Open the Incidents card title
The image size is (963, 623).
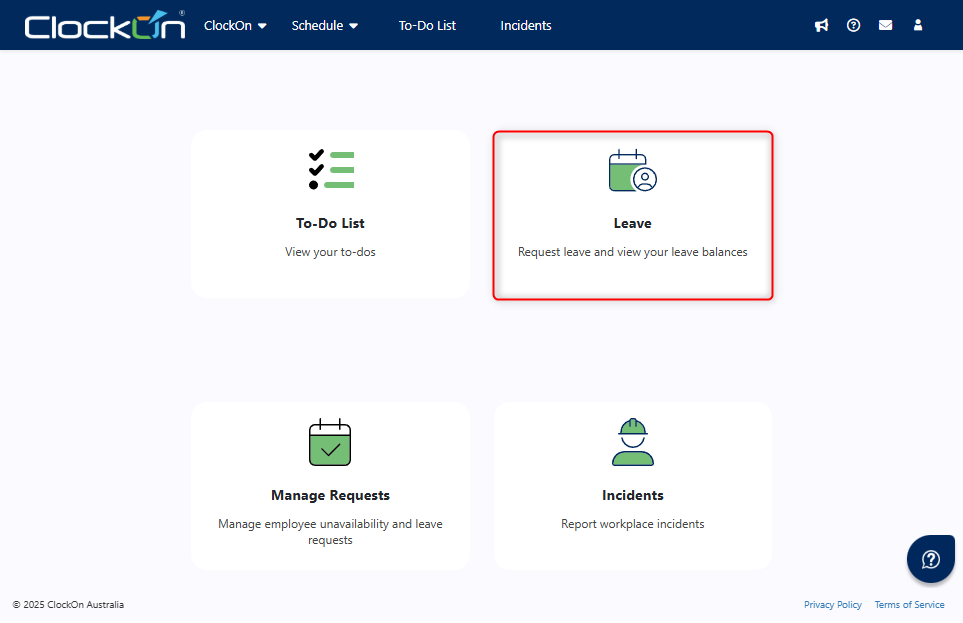(633, 495)
